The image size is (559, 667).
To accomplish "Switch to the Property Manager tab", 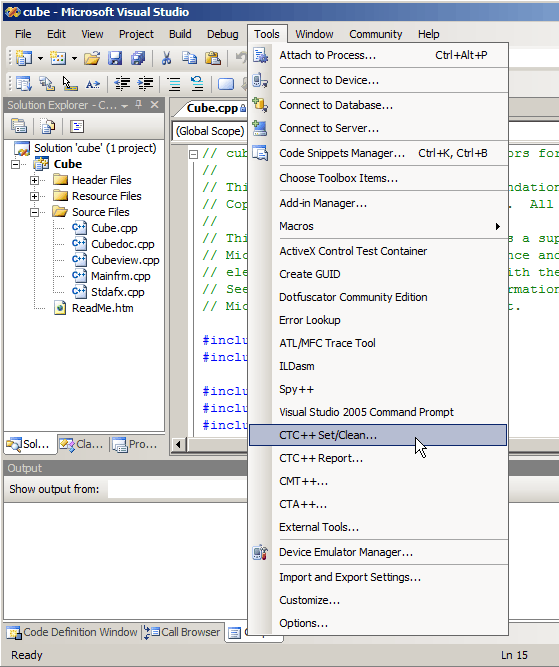I will pyautogui.click(x=135, y=445).
